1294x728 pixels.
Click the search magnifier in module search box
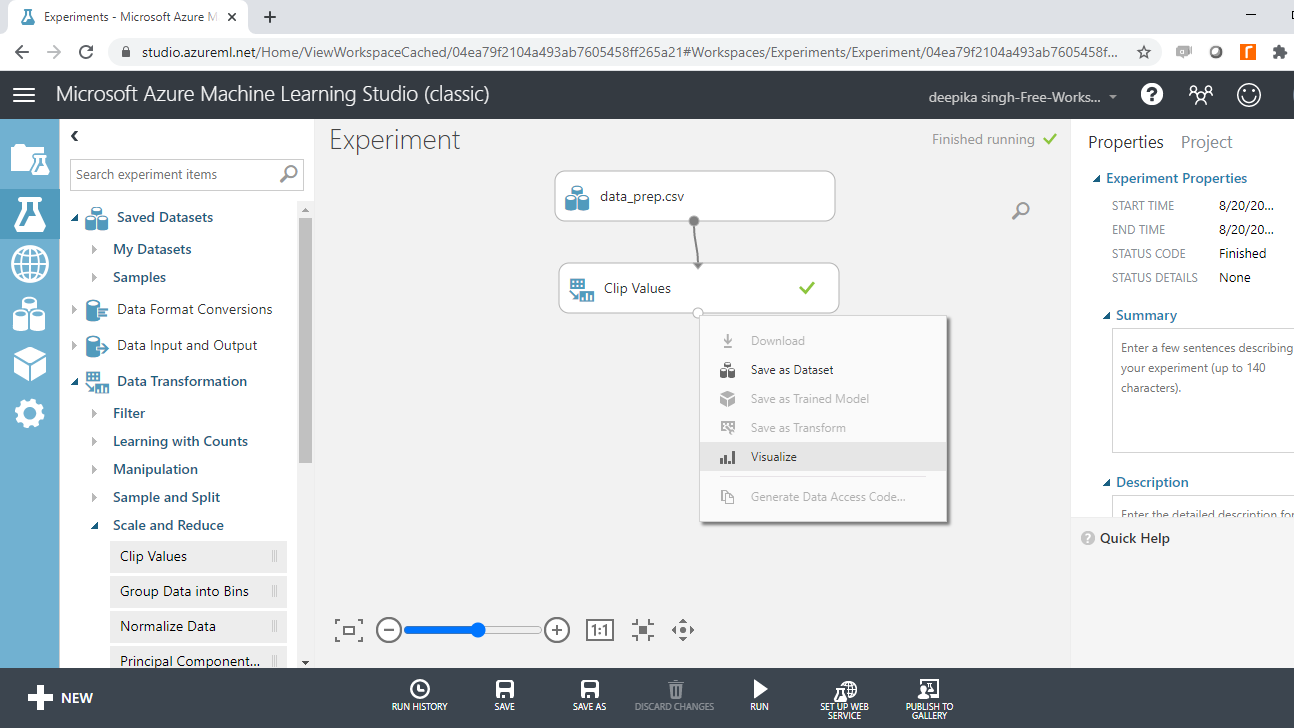coord(288,174)
